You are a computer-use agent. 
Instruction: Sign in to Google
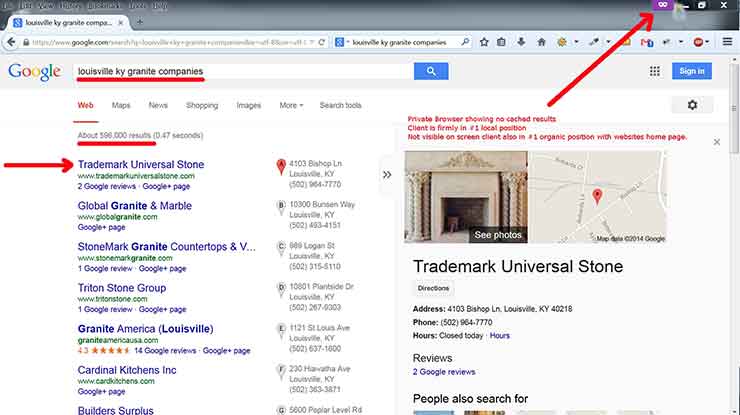pyautogui.click(x=692, y=71)
